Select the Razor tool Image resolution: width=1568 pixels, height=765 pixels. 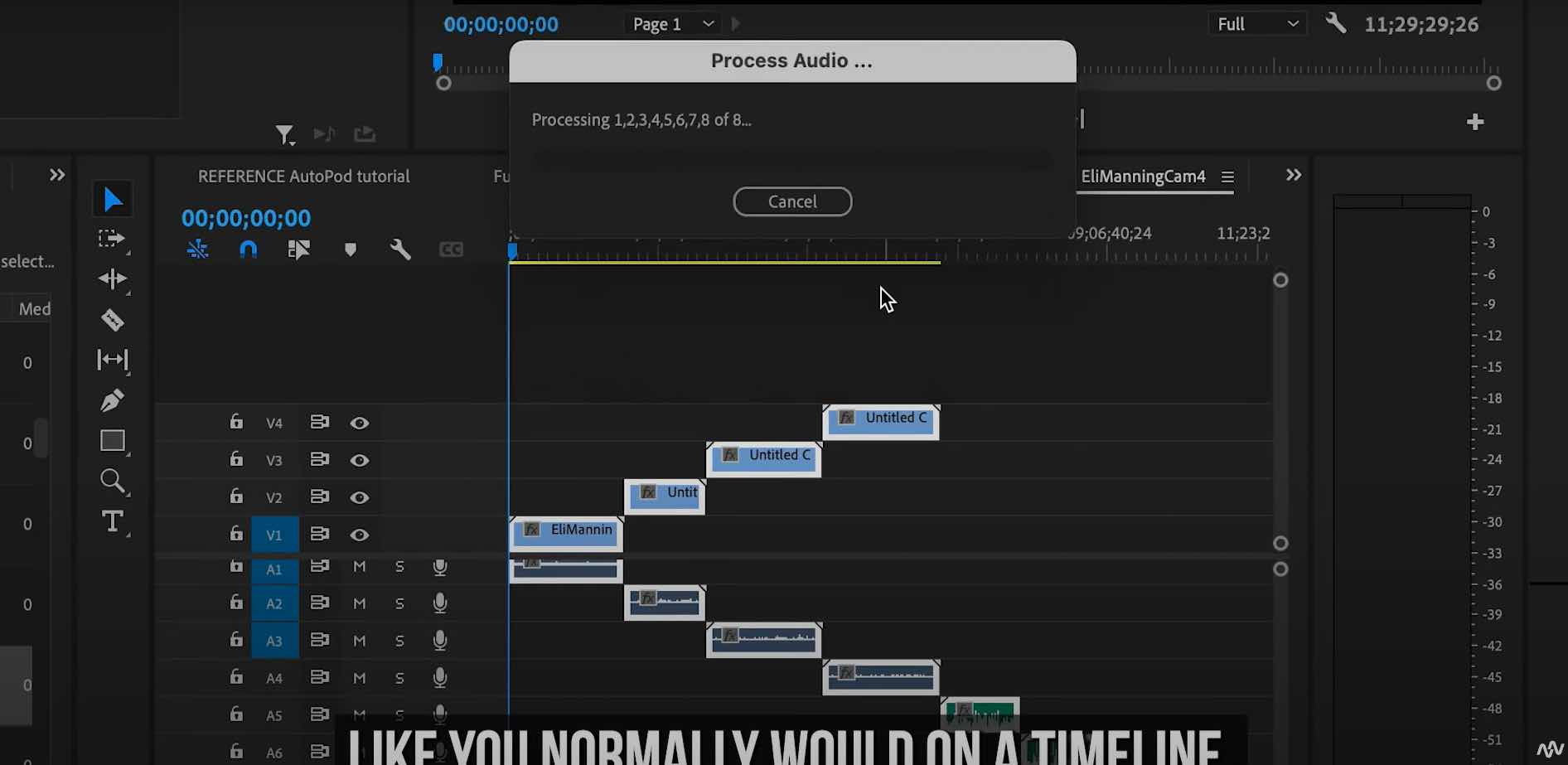(x=114, y=320)
